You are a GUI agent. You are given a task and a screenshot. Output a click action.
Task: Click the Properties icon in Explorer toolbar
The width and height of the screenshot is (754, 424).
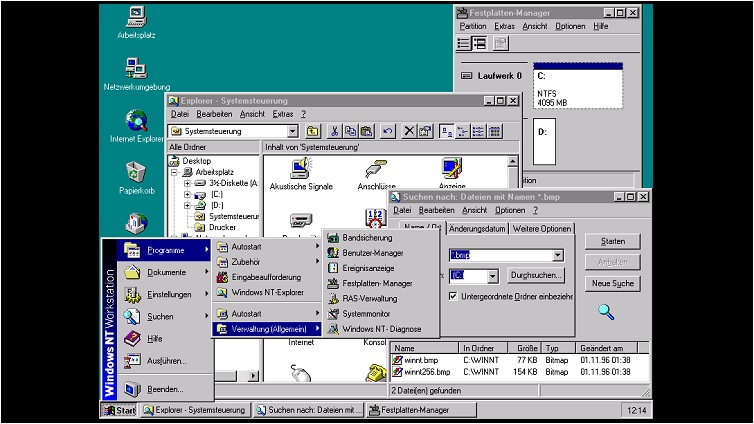pos(424,131)
